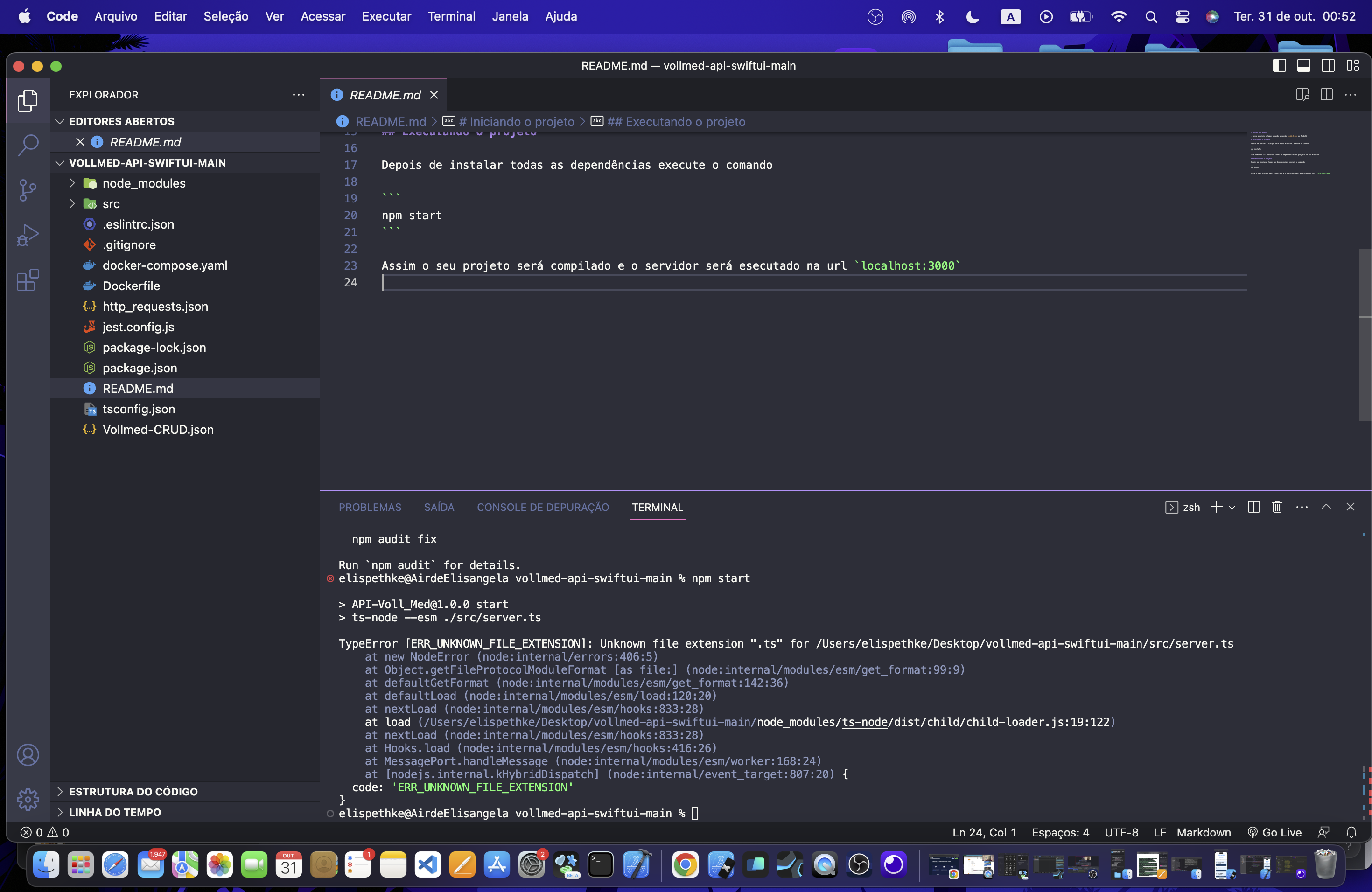
Task: Open Dockerfile in explorer
Action: point(131,285)
